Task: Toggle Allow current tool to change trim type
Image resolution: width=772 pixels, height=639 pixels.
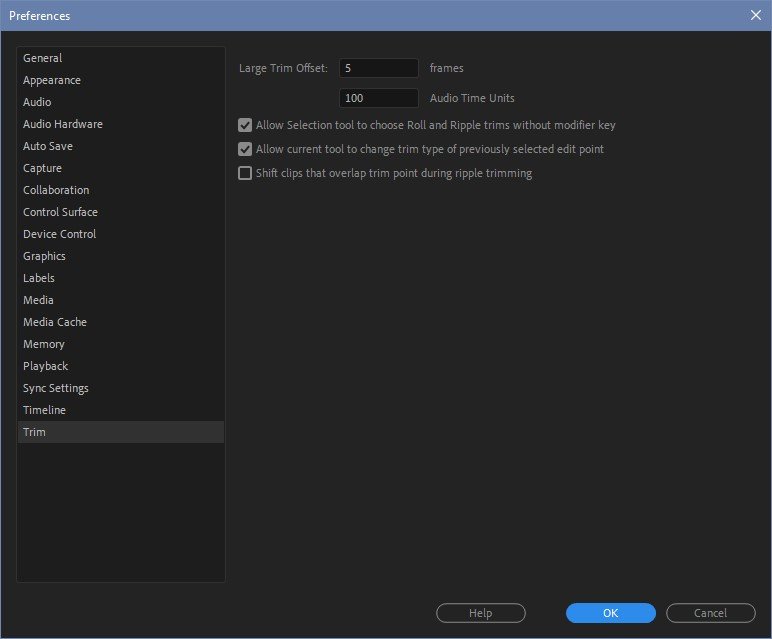Action: pos(245,149)
